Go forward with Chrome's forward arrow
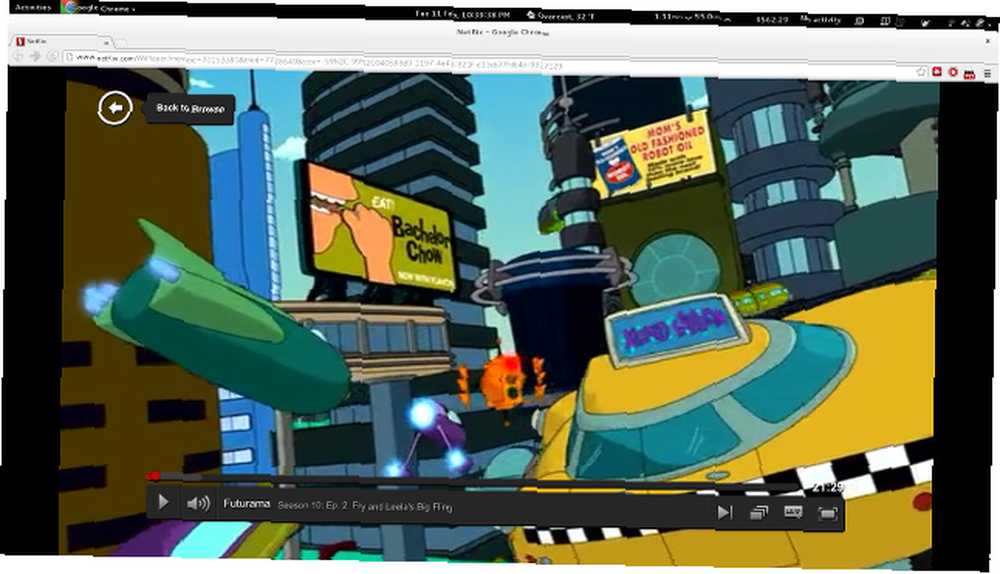This screenshot has width=1000, height=574. pyautogui.click(x=36, y=57)
